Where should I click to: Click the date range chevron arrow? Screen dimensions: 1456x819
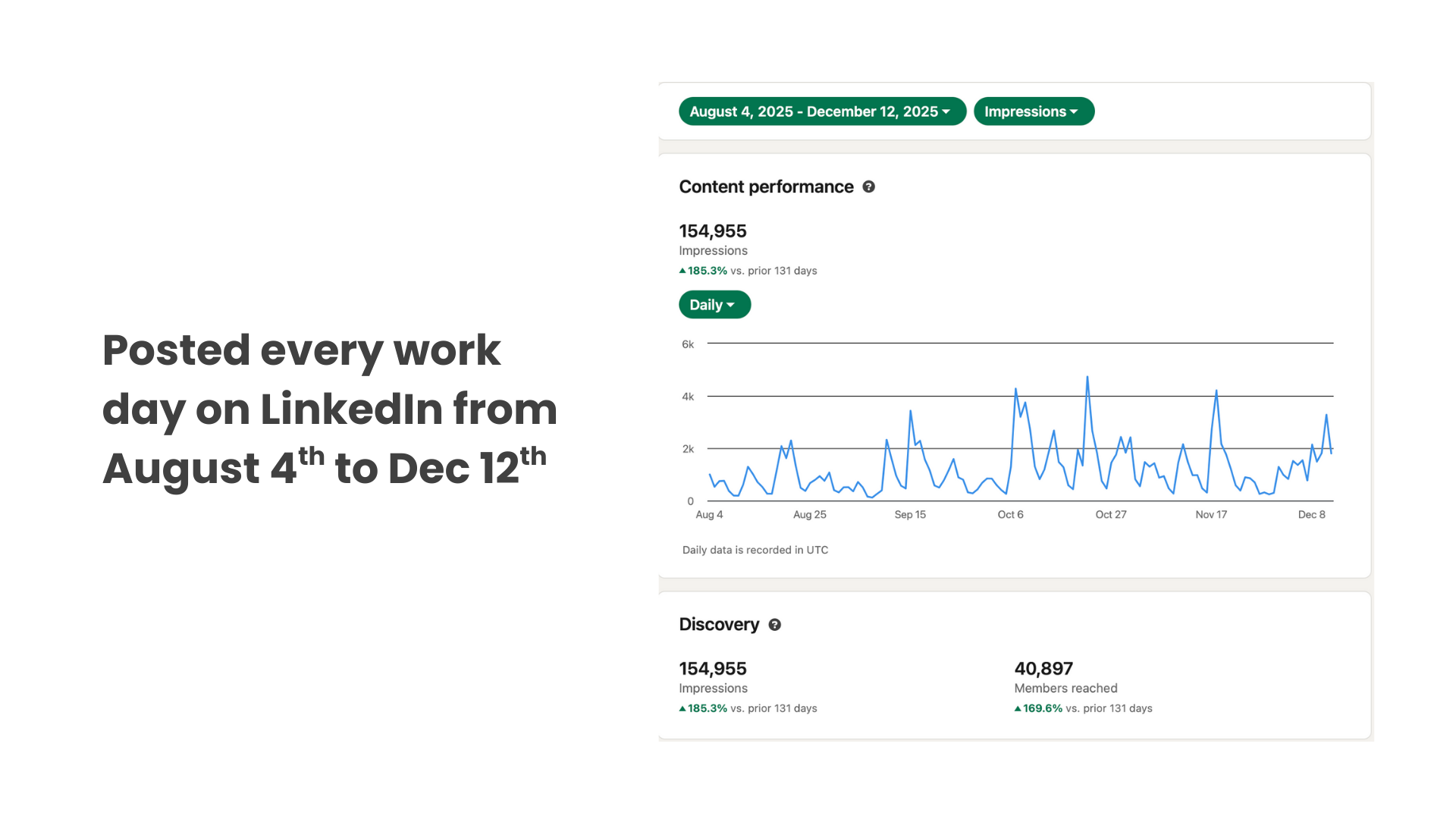click(946, 111)
